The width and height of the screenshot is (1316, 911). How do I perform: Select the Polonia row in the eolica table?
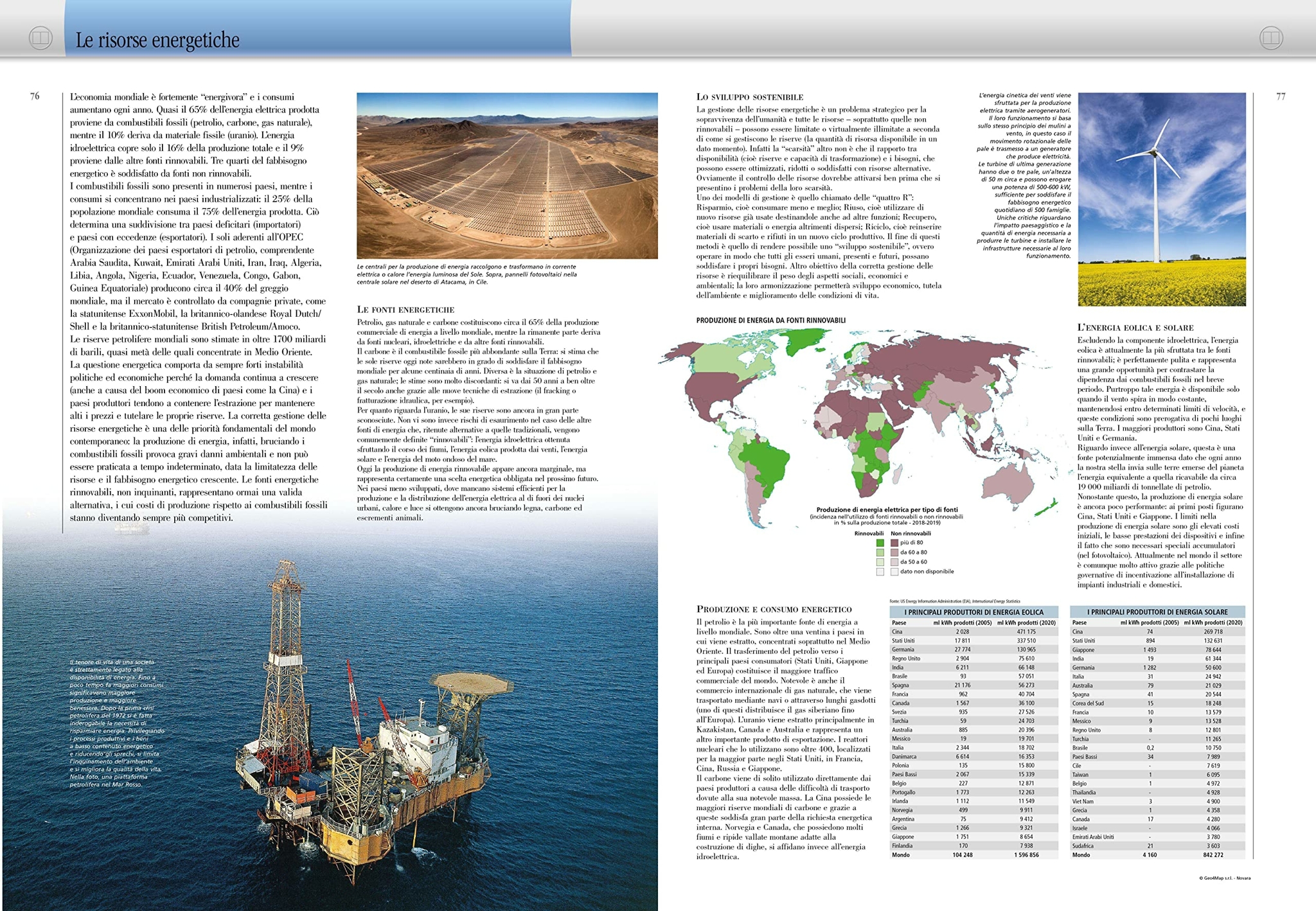pyautogui.click(x=974, y=766)
